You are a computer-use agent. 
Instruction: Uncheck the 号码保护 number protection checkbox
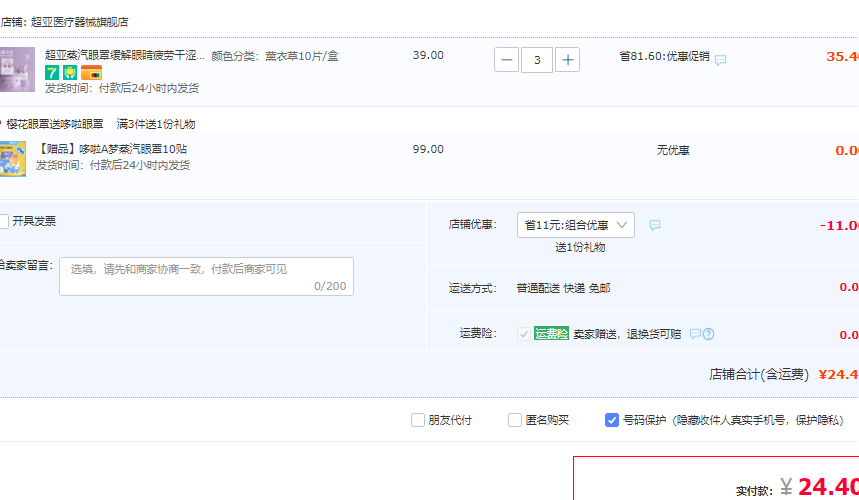pyautogui.click(x=612, y=420)
